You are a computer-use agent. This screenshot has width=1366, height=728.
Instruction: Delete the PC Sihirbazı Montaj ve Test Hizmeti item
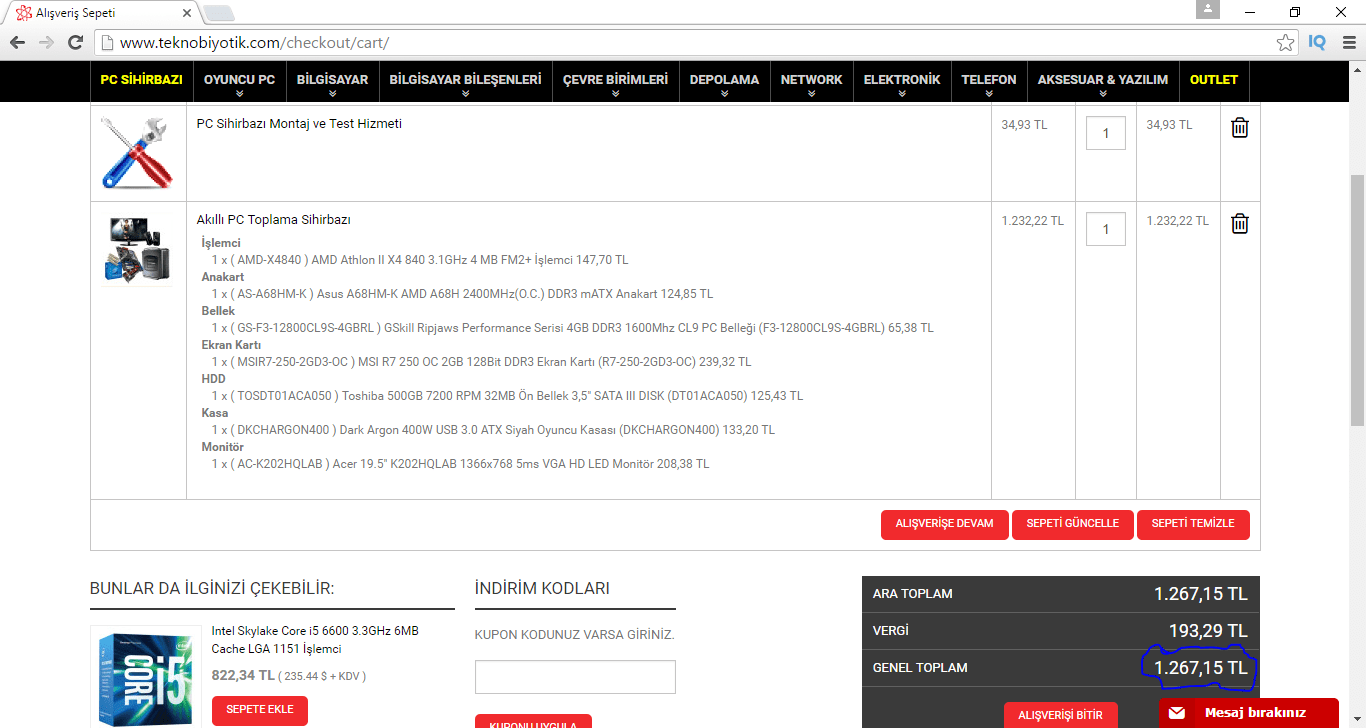coord(1240,128)
